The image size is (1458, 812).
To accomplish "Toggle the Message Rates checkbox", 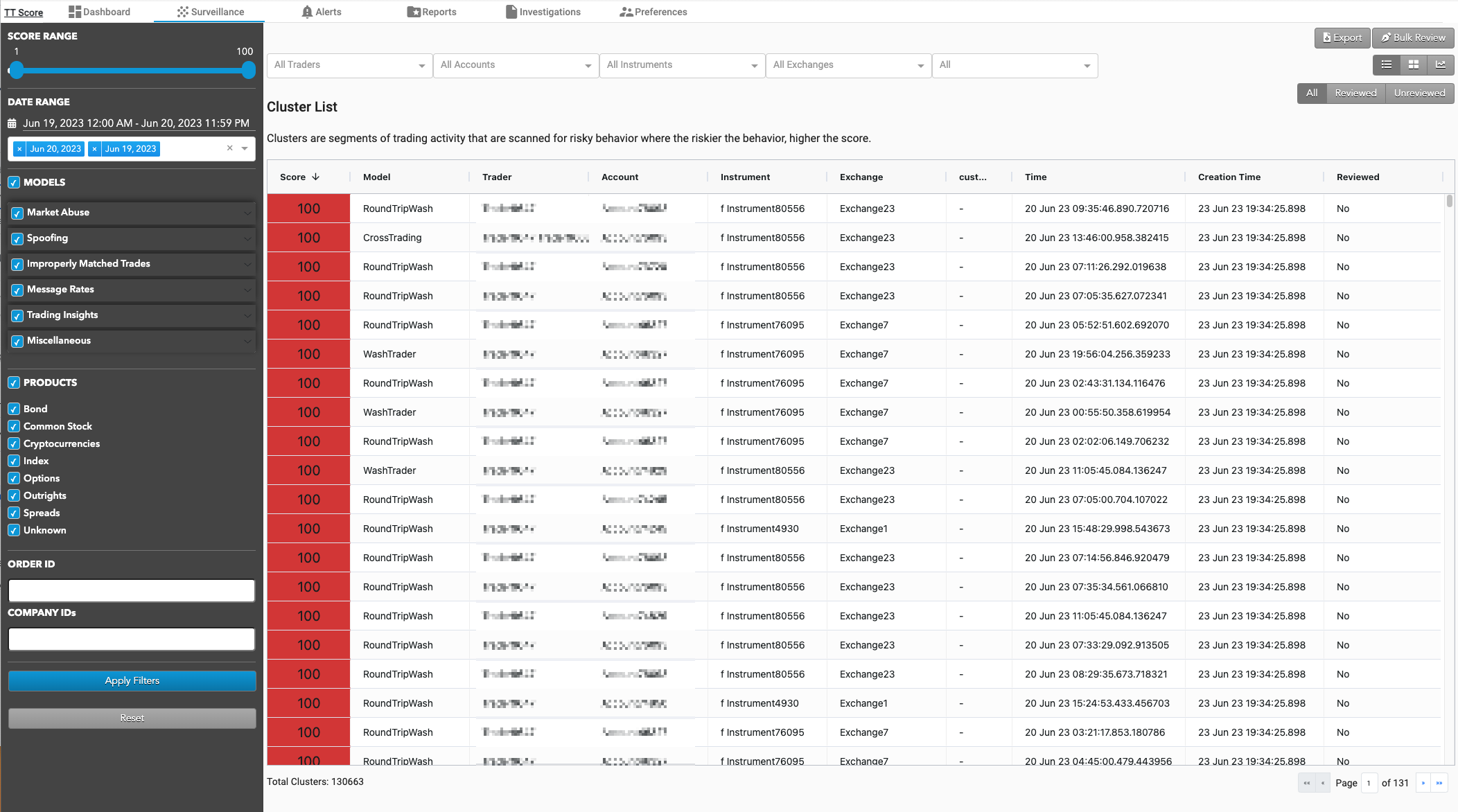I will click(x=17, y=290).
